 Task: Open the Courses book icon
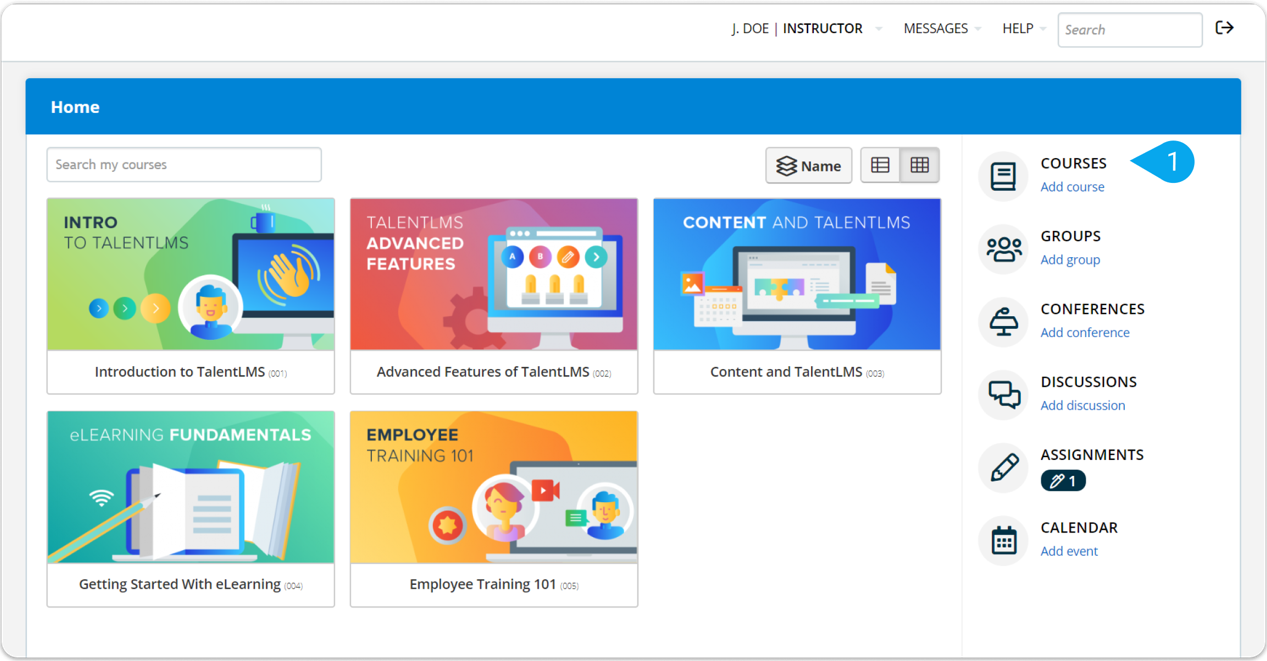(x=1003, y=176)
